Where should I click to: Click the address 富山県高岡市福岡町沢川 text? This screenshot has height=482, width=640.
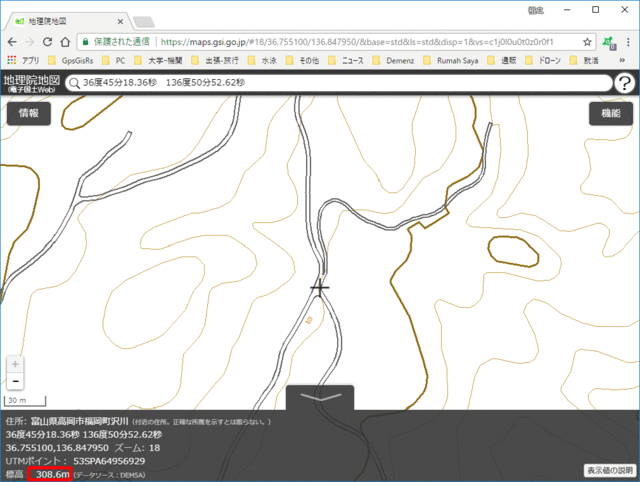point(80,421)
